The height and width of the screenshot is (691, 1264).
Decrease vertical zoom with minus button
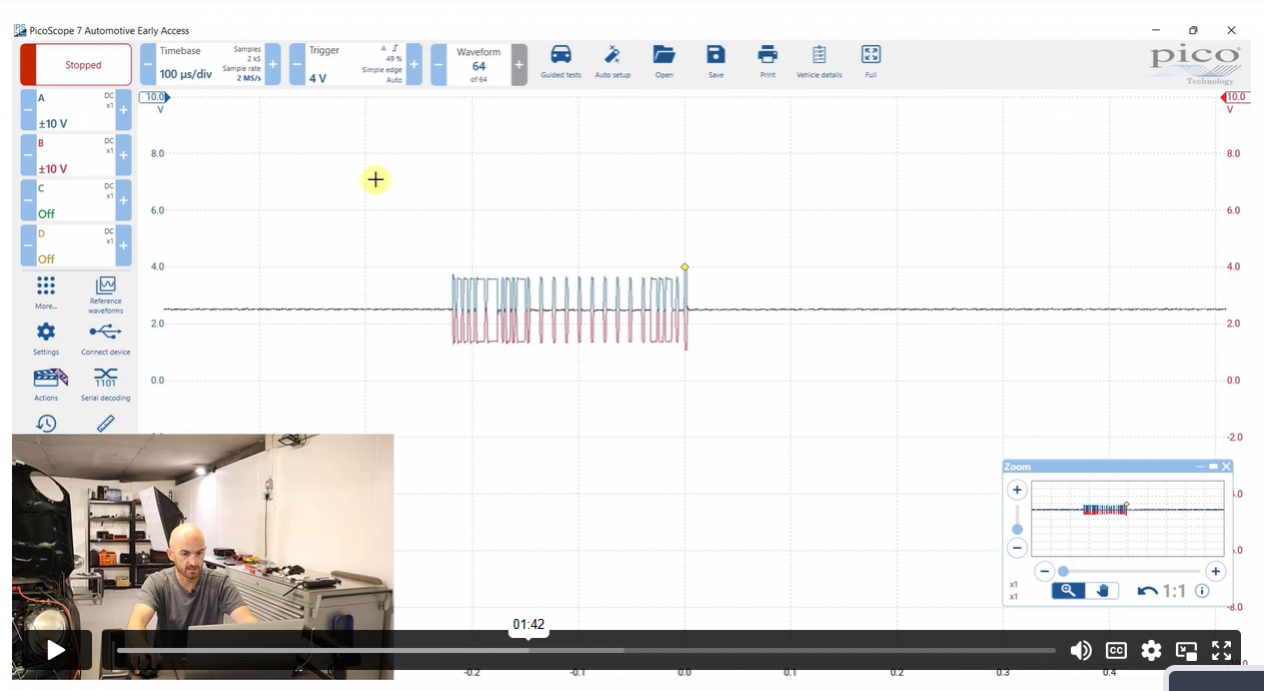pos(1017,547)
